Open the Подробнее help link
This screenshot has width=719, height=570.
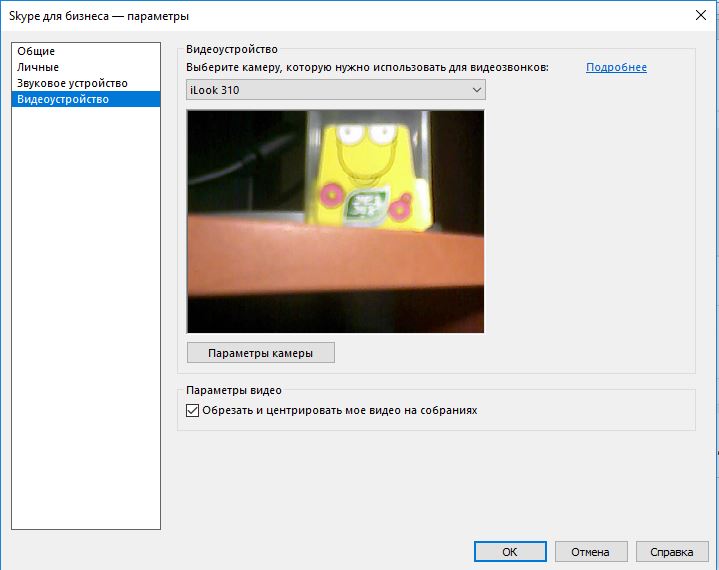[x=616, y=67]
